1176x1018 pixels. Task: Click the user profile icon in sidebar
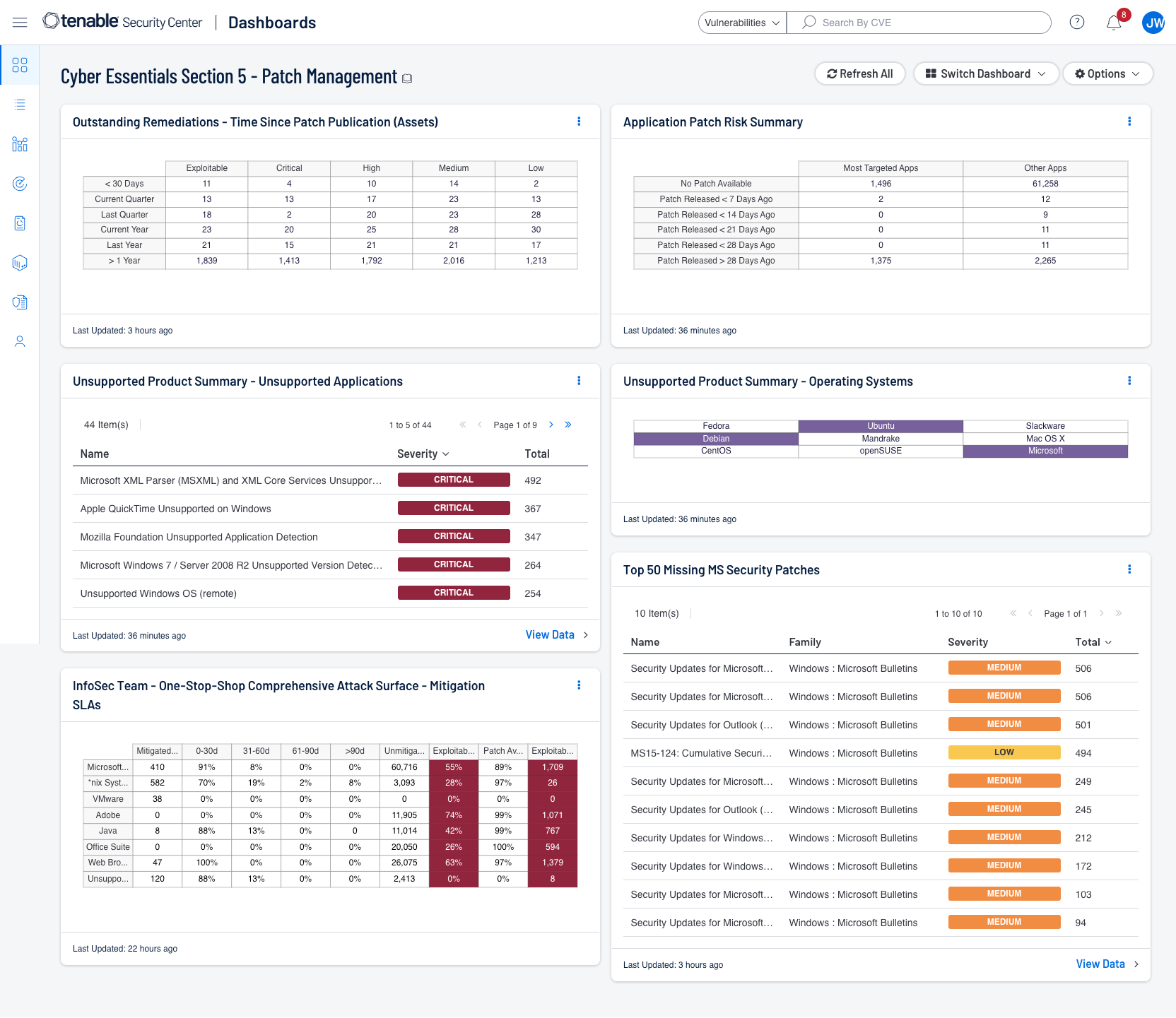20,342
